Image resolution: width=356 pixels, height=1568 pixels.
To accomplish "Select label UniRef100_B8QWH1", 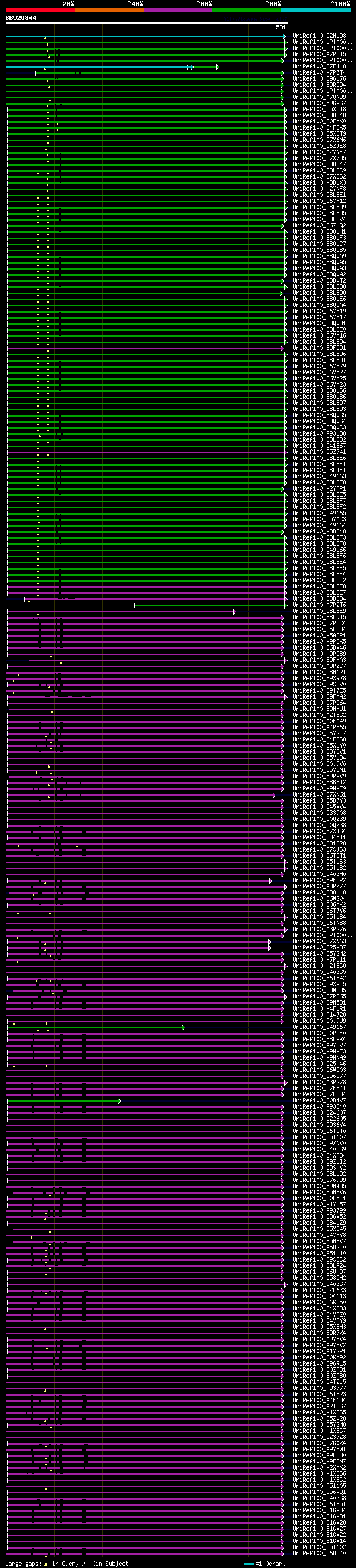I will (319, 232).
